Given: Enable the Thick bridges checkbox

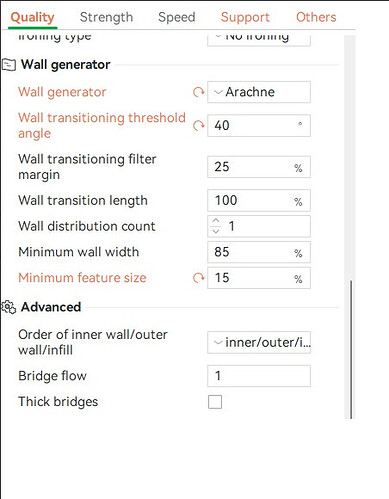Looking at the screenshot, I should click(215, 402).
